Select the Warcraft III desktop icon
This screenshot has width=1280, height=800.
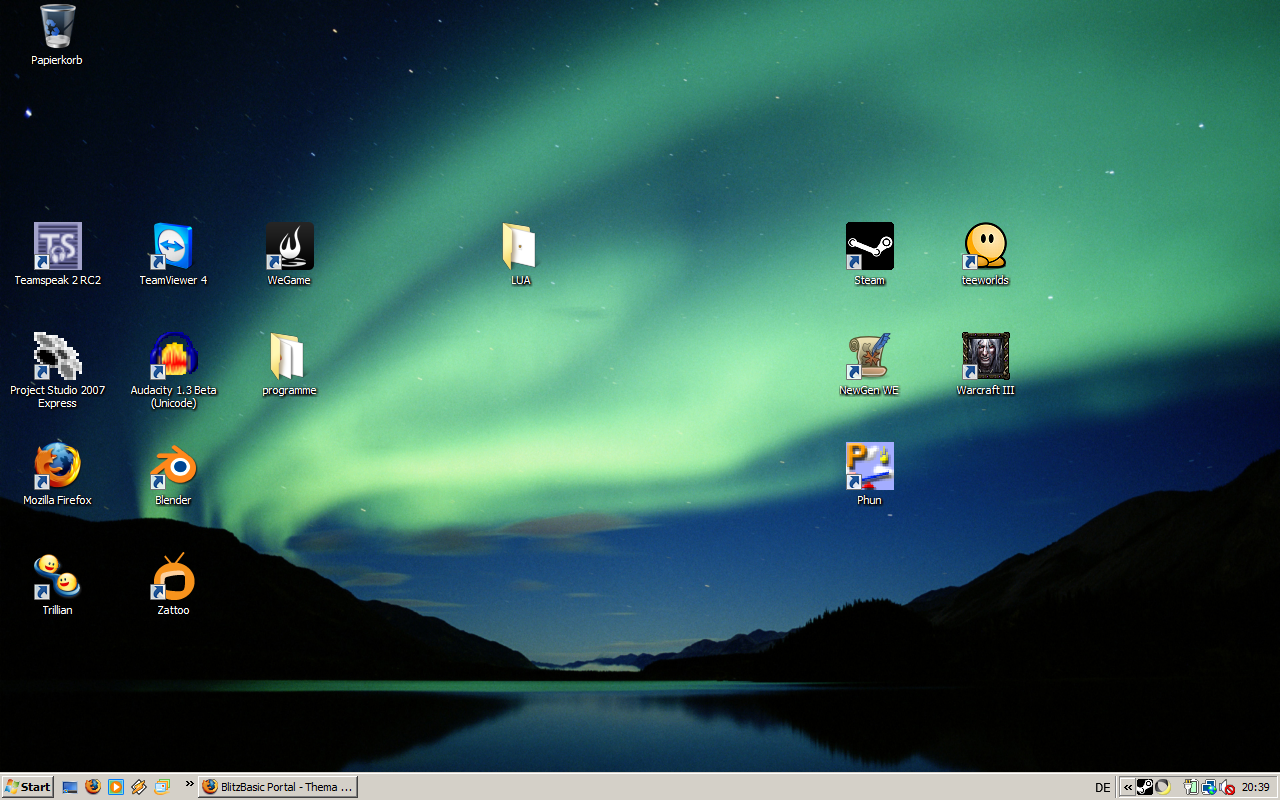(985, 357)
